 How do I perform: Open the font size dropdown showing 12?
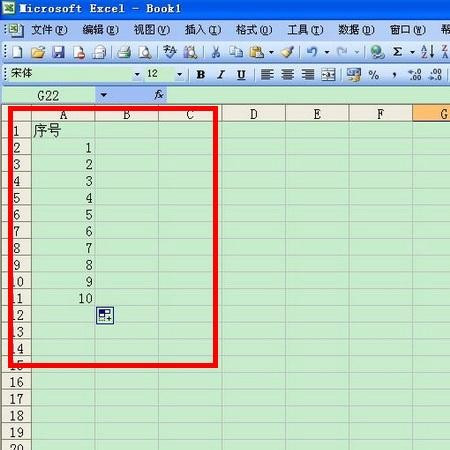click(x=180, y=74)
